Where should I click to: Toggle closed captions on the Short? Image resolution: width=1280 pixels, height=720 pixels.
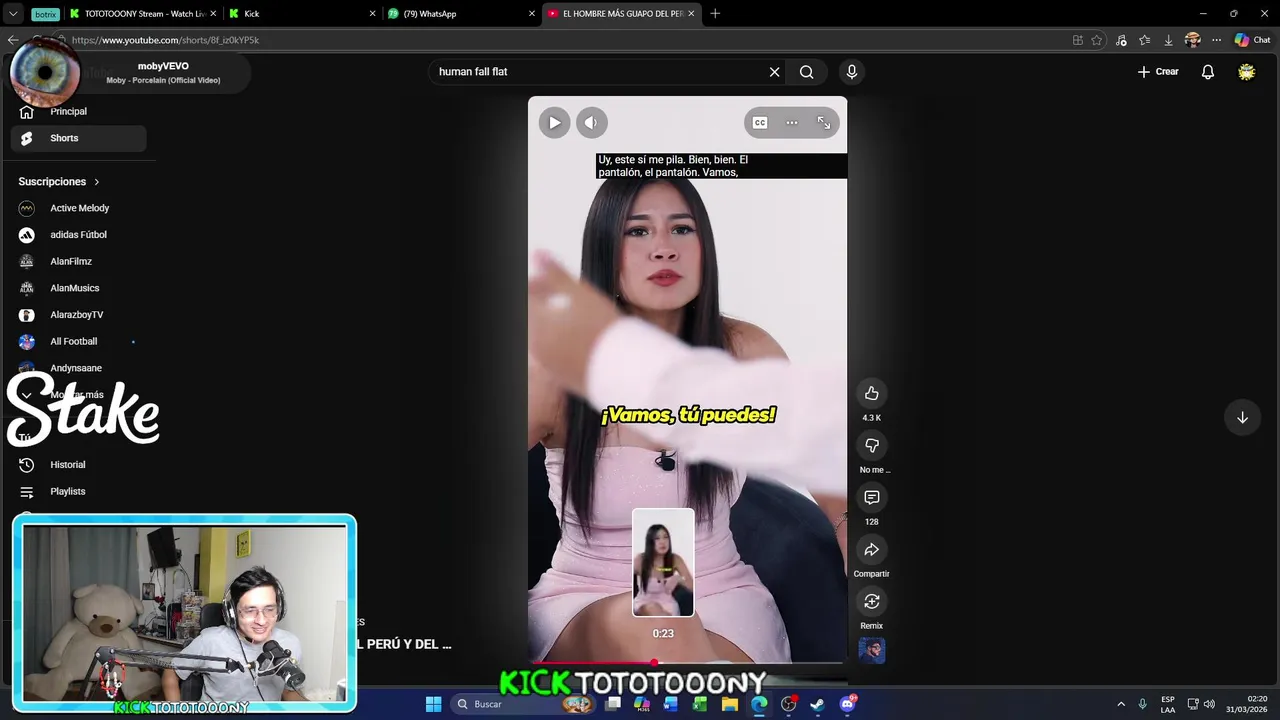pos(760,123)
